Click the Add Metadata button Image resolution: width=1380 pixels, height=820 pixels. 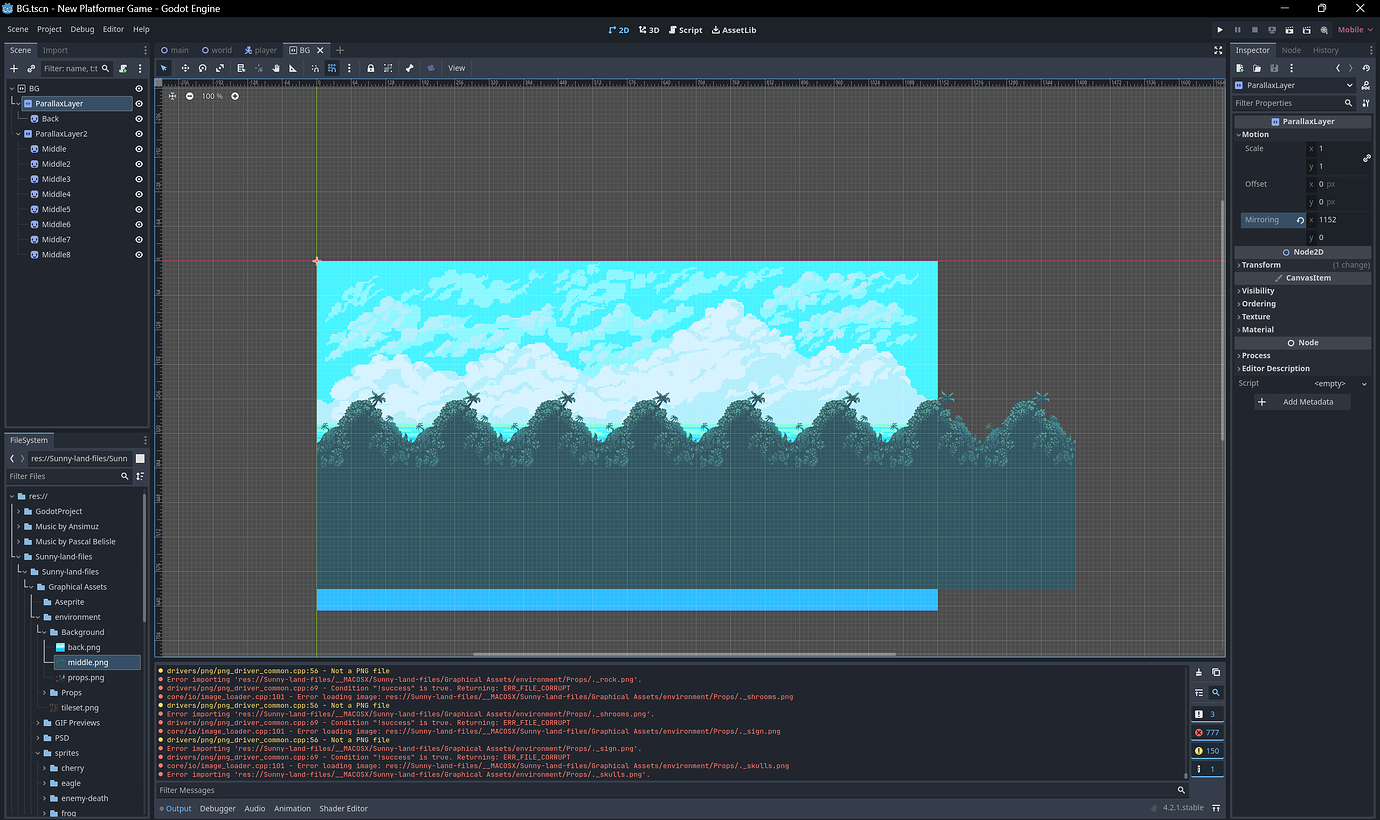click(1302, 401)
